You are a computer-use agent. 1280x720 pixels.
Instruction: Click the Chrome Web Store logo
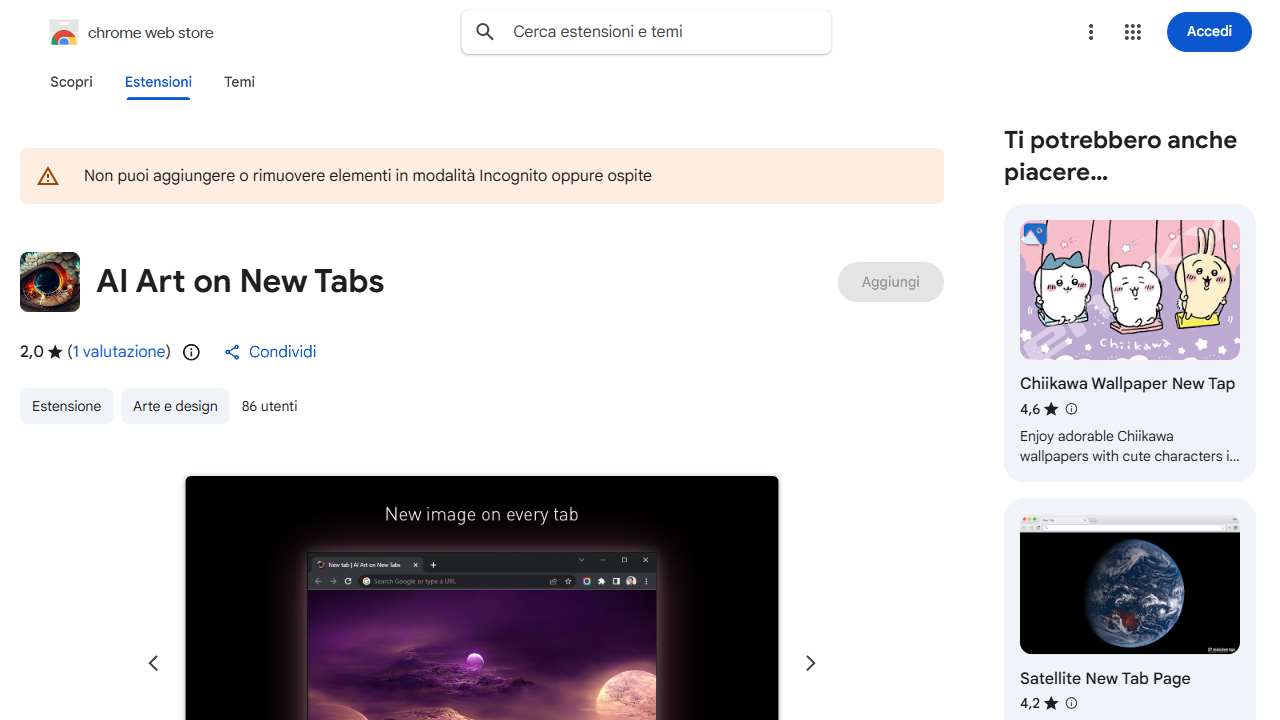pos(63,31)
